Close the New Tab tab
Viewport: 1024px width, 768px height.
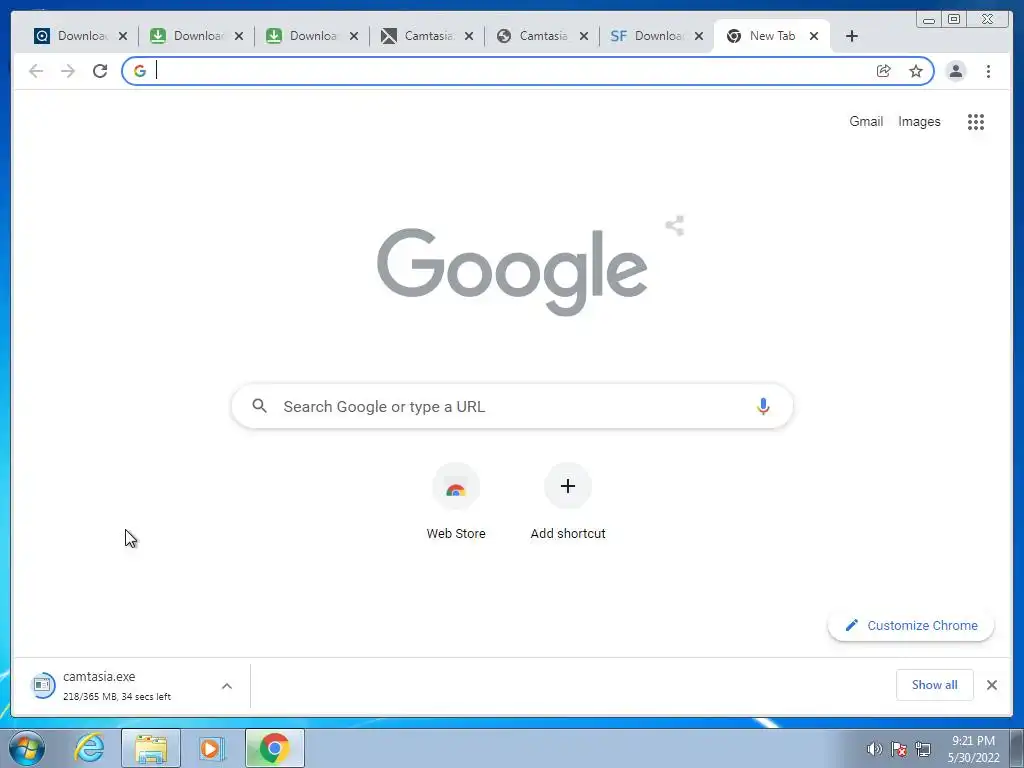814,36
